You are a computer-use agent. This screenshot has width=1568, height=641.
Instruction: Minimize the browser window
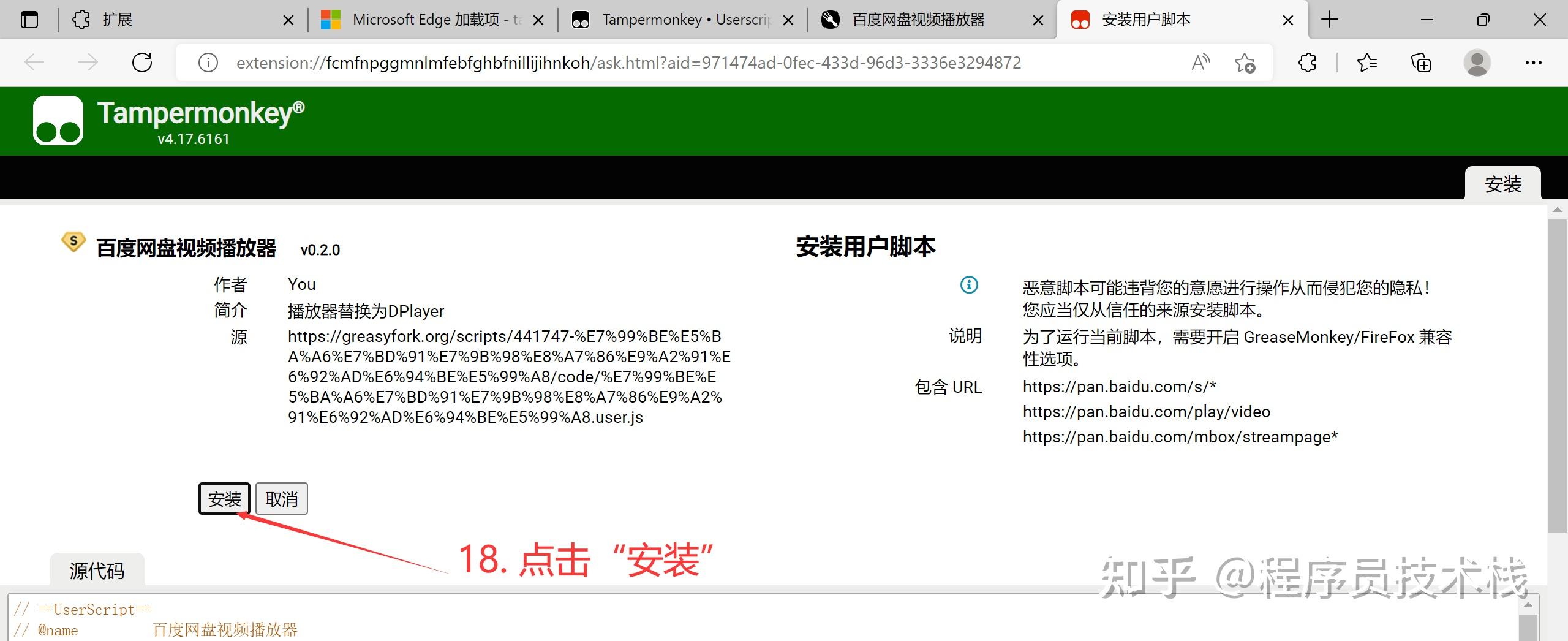coord(1427,20)
